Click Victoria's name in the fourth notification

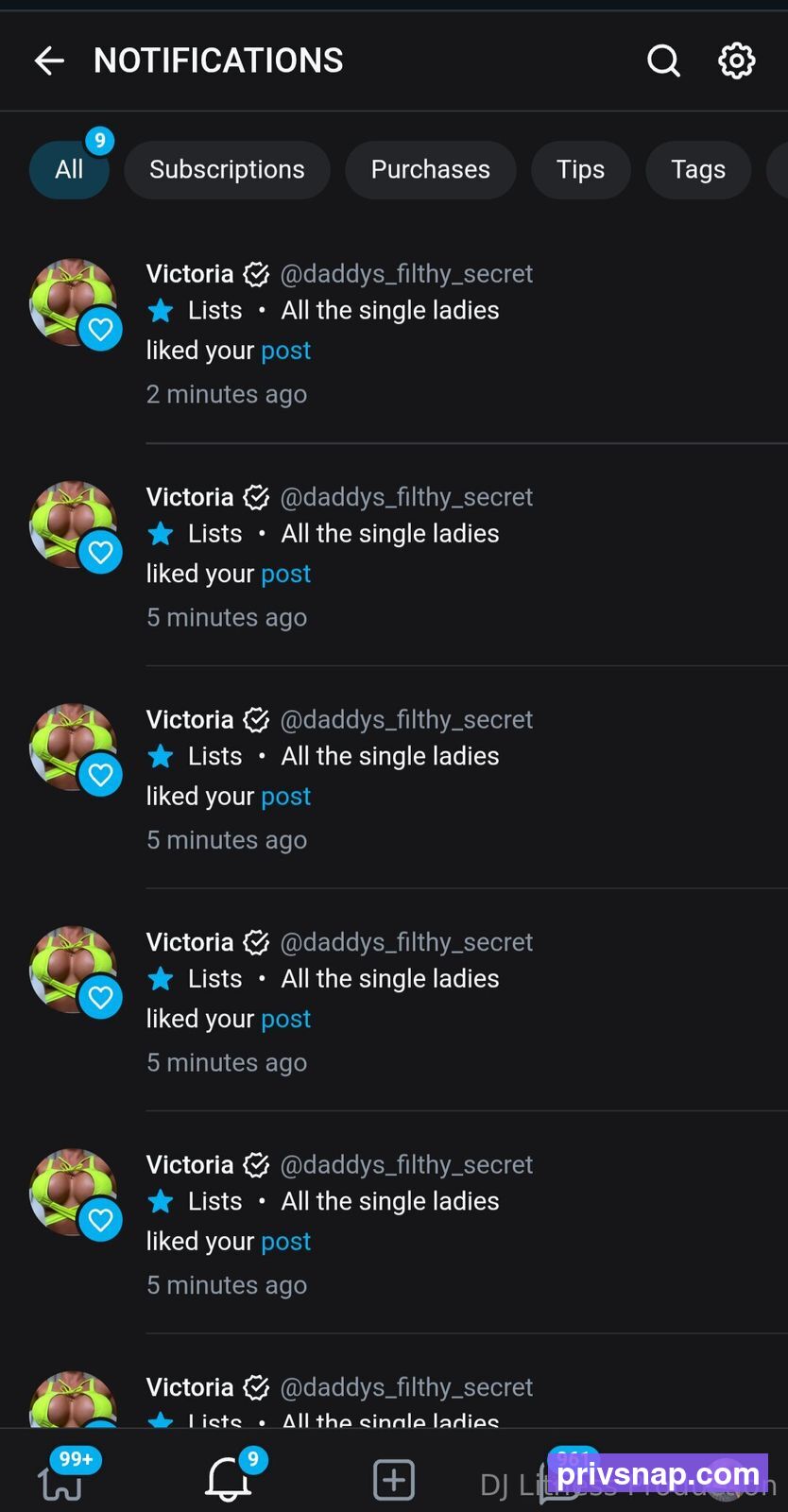tap(190, 942)
